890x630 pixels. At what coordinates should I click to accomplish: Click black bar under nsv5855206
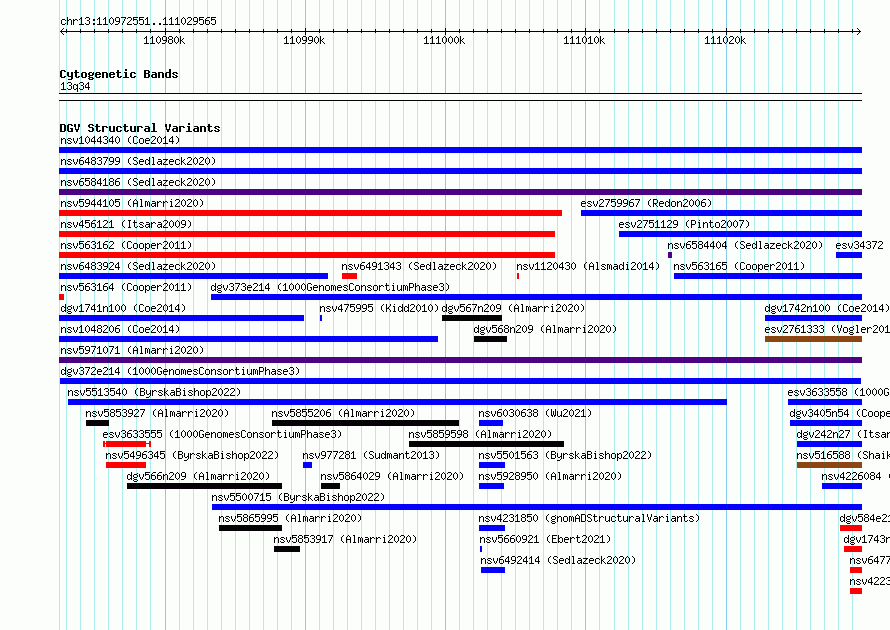(x=366, y=423)
